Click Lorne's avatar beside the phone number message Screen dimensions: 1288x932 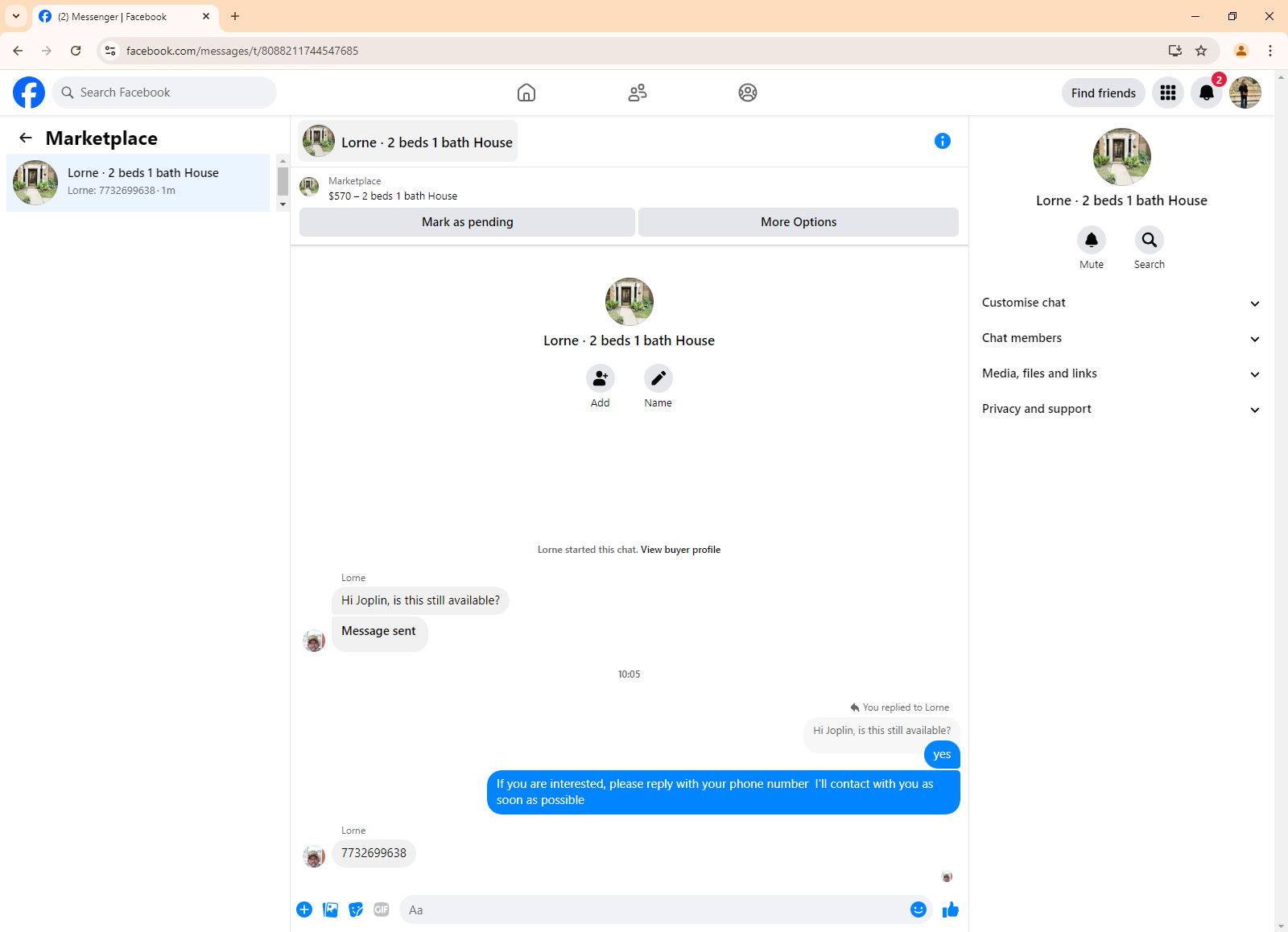pos(314,856)
